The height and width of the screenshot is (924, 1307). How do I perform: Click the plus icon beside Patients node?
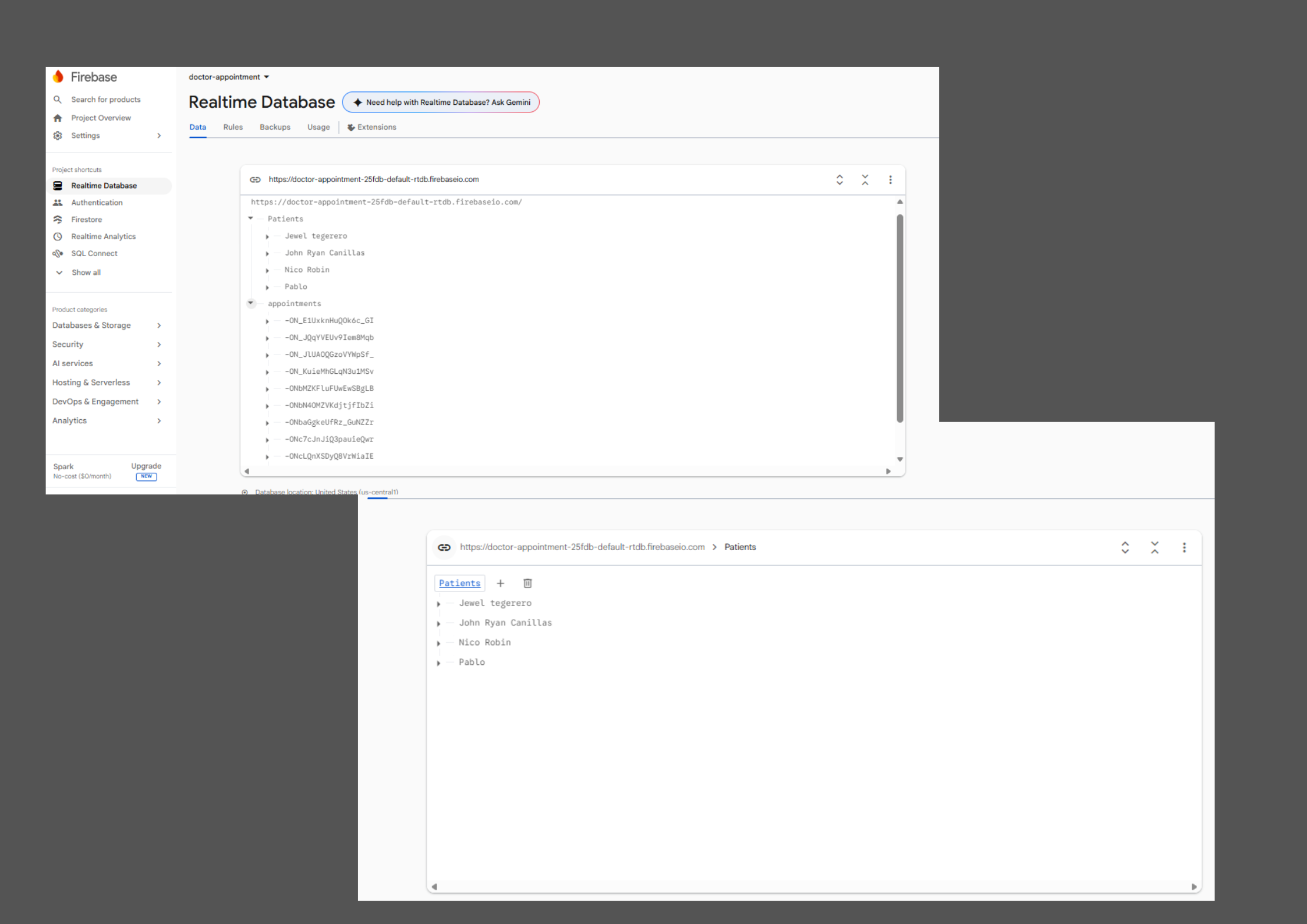tap(500, 583)
